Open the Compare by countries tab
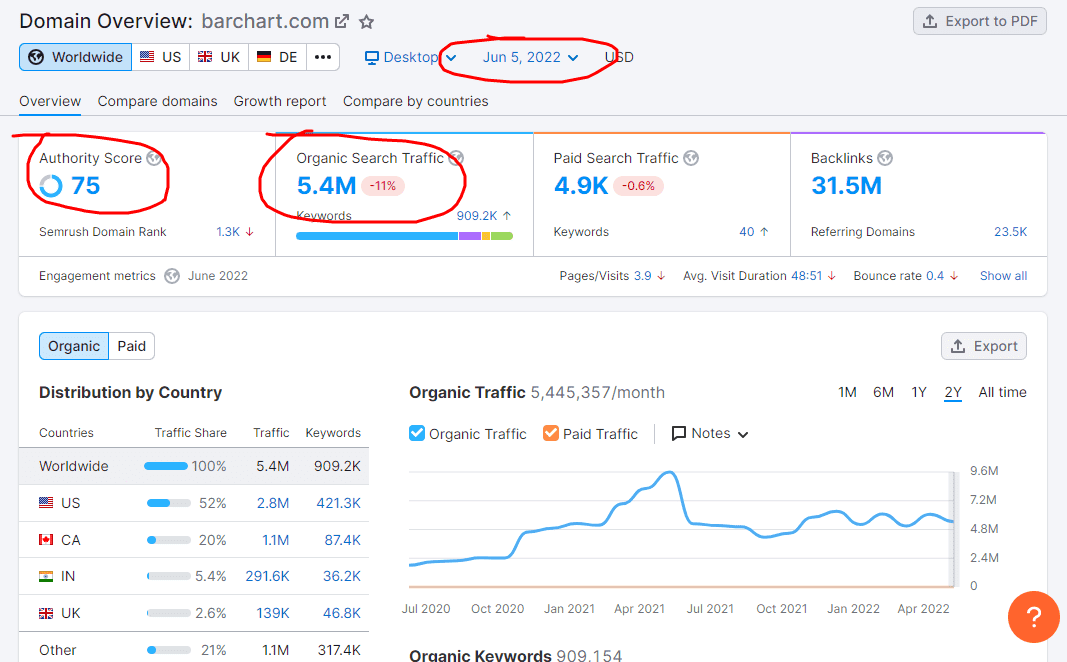The height and width of the screenshot is (662, 1067). coord(415,101)
